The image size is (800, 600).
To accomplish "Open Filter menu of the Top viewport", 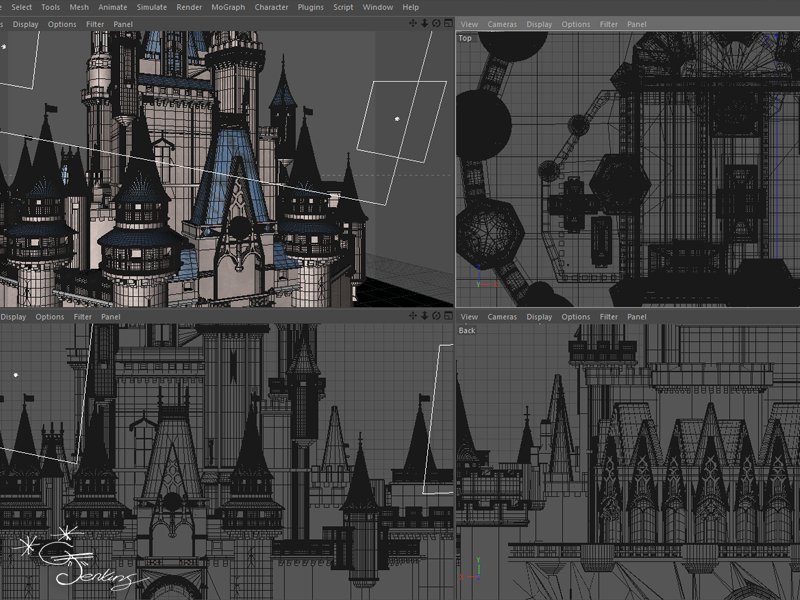I will [609, 24].
